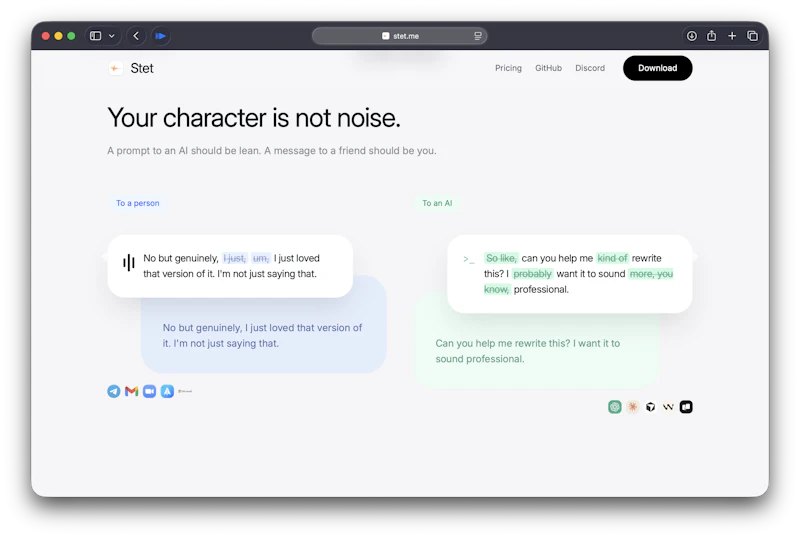This screenshot has width=800, height=538.
Task: Open the Pricing page link
Action: [x=508, y=68]
